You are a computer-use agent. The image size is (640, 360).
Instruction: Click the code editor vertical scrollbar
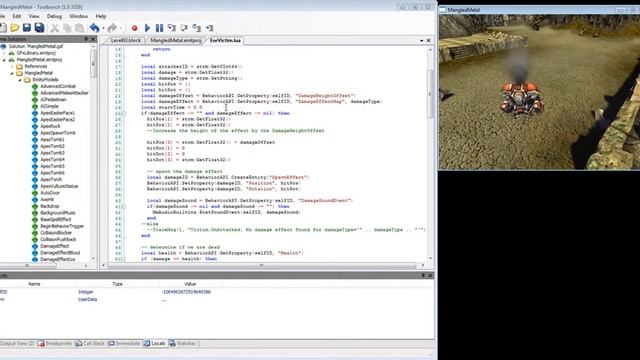coord(430,94)
